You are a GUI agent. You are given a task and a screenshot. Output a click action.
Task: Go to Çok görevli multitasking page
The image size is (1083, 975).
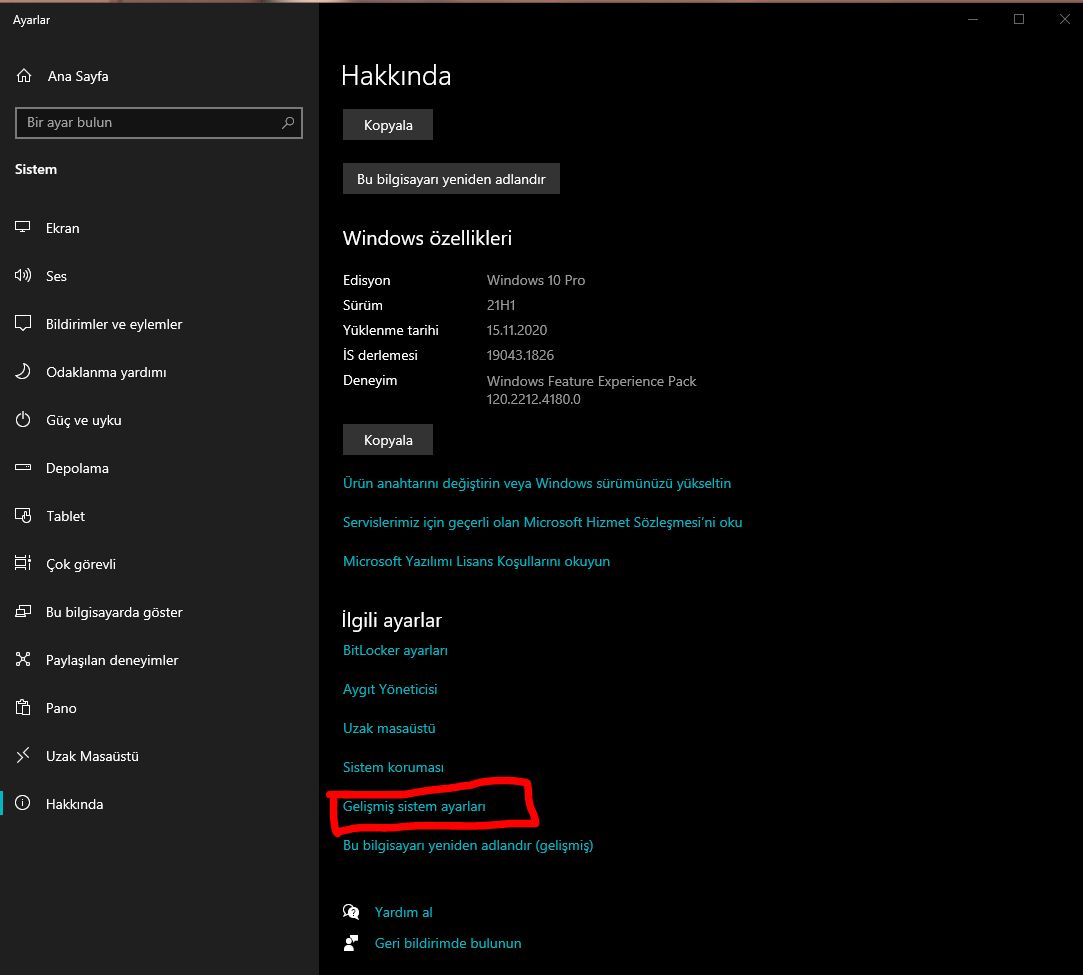pyautogui.click(x=81, y=564)
